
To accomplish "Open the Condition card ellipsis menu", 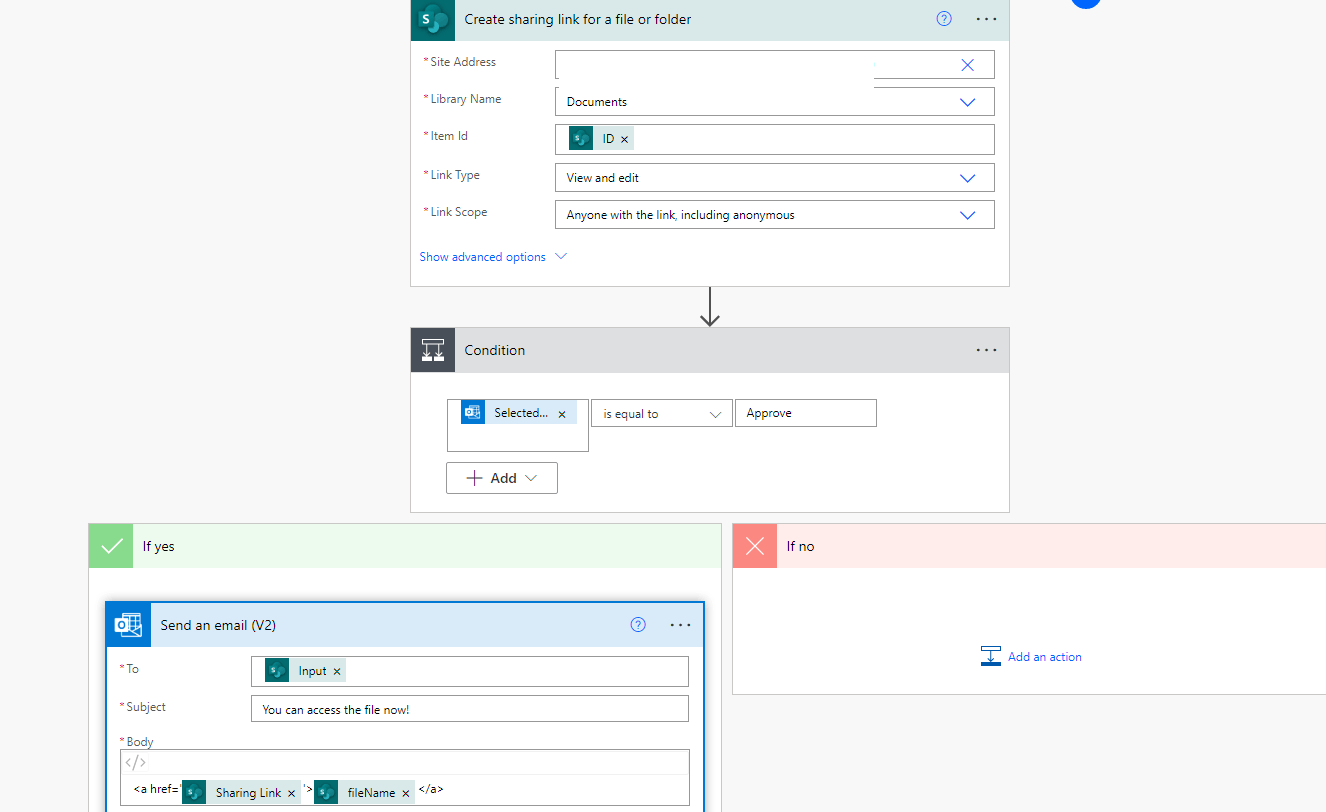I will (x=987, y=350).
